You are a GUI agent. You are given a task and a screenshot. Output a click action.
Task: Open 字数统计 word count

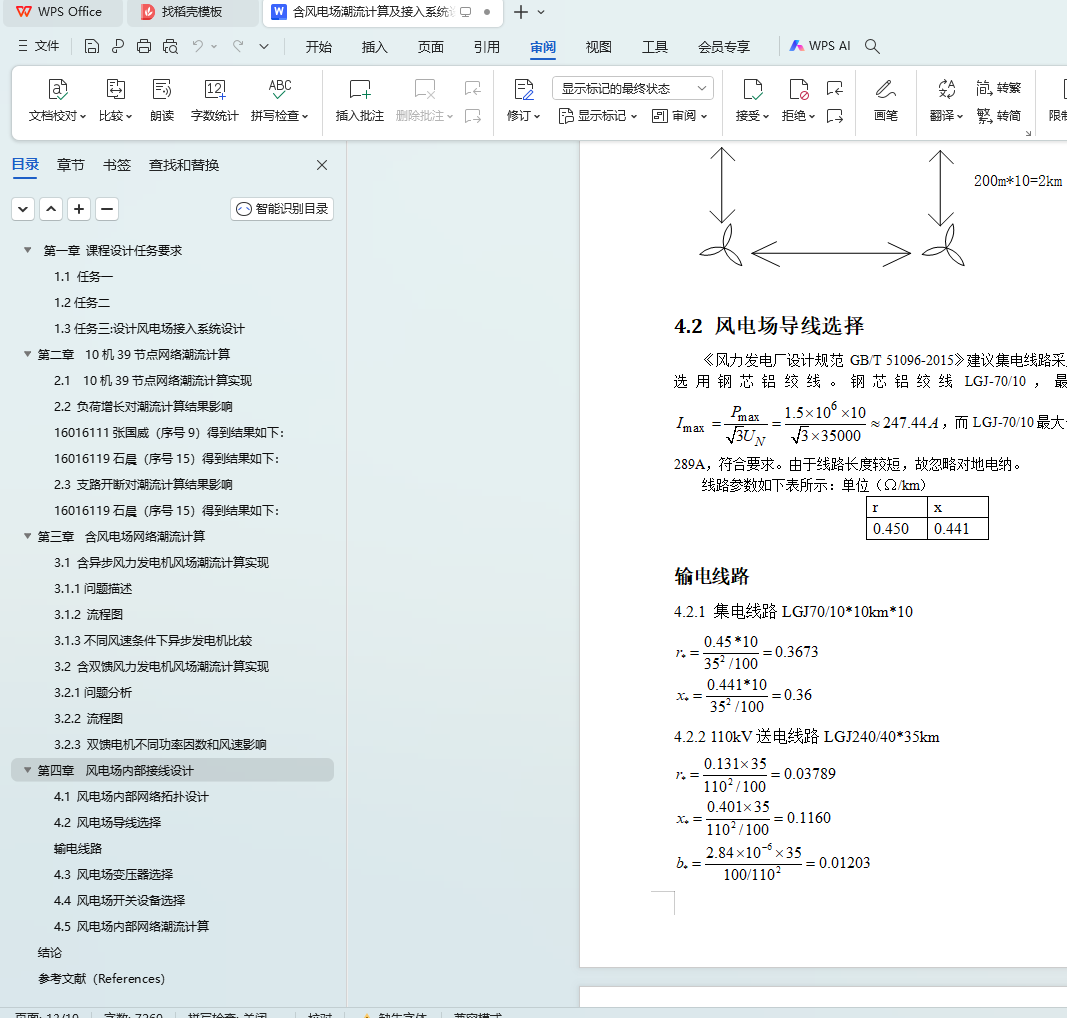214,100
